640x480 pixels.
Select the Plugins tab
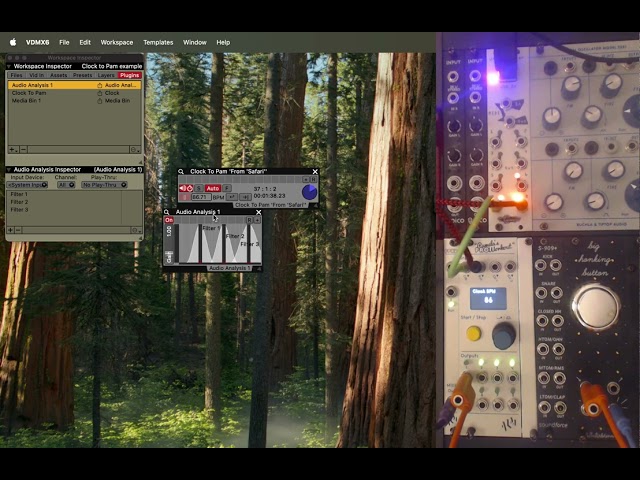(129, 75)
